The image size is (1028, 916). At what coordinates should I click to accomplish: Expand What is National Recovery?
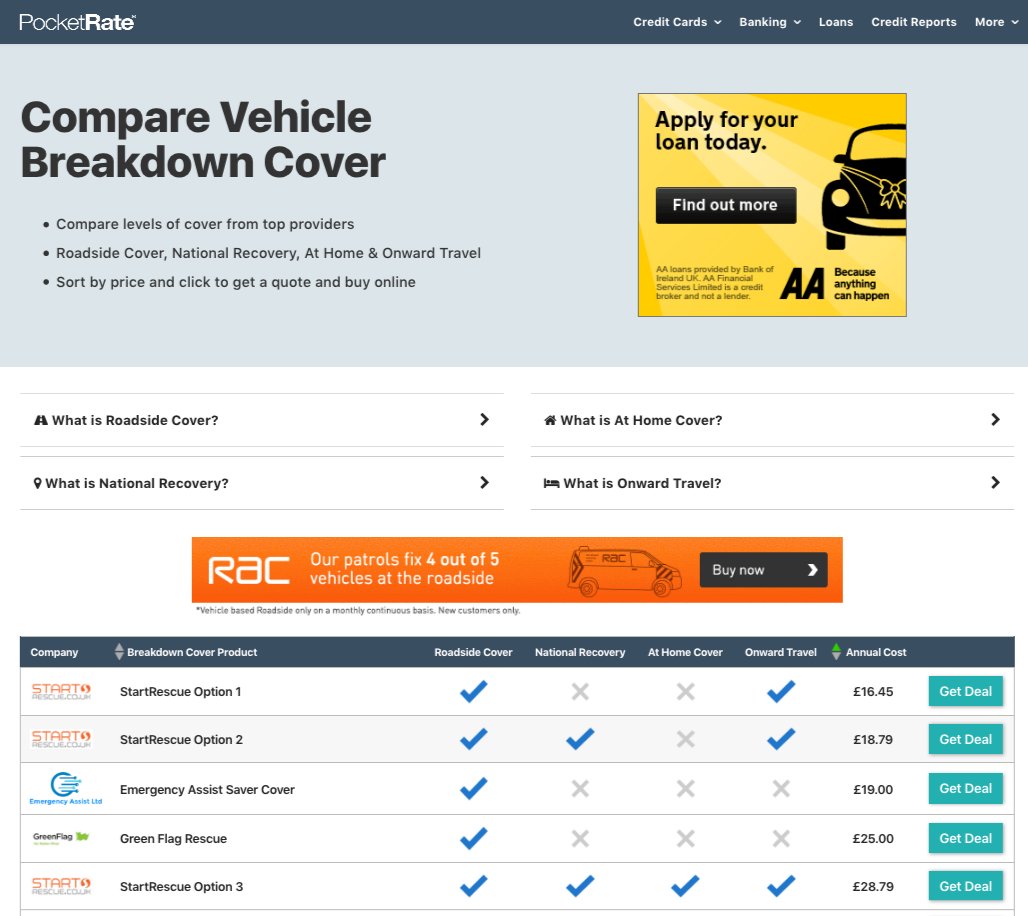tap(262, 483)
